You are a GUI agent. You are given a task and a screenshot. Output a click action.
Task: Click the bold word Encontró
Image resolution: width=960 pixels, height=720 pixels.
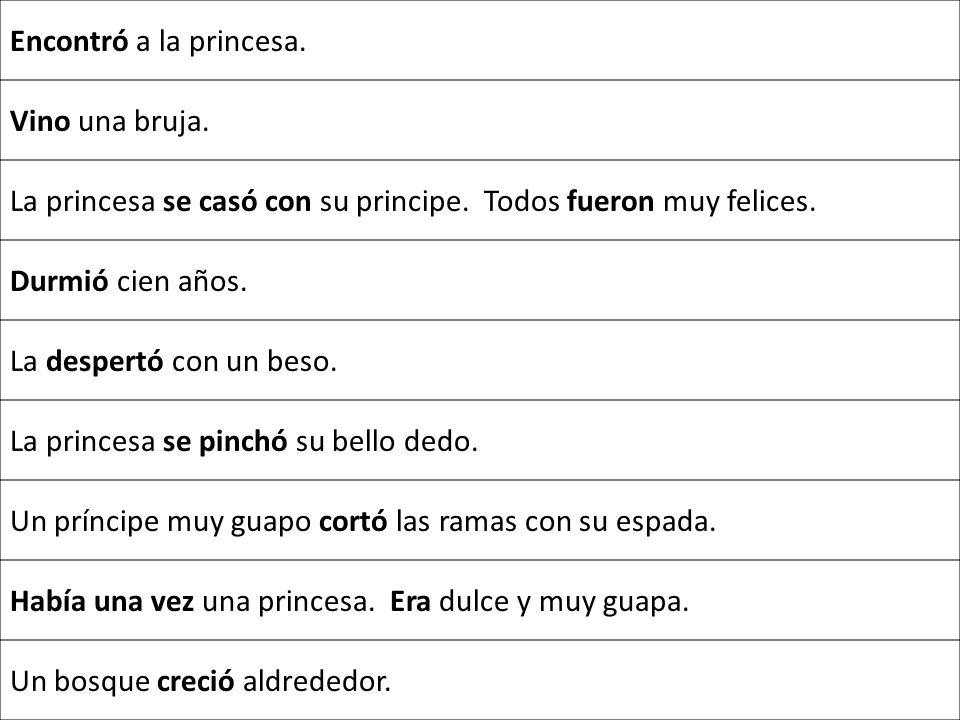point(69,41)
